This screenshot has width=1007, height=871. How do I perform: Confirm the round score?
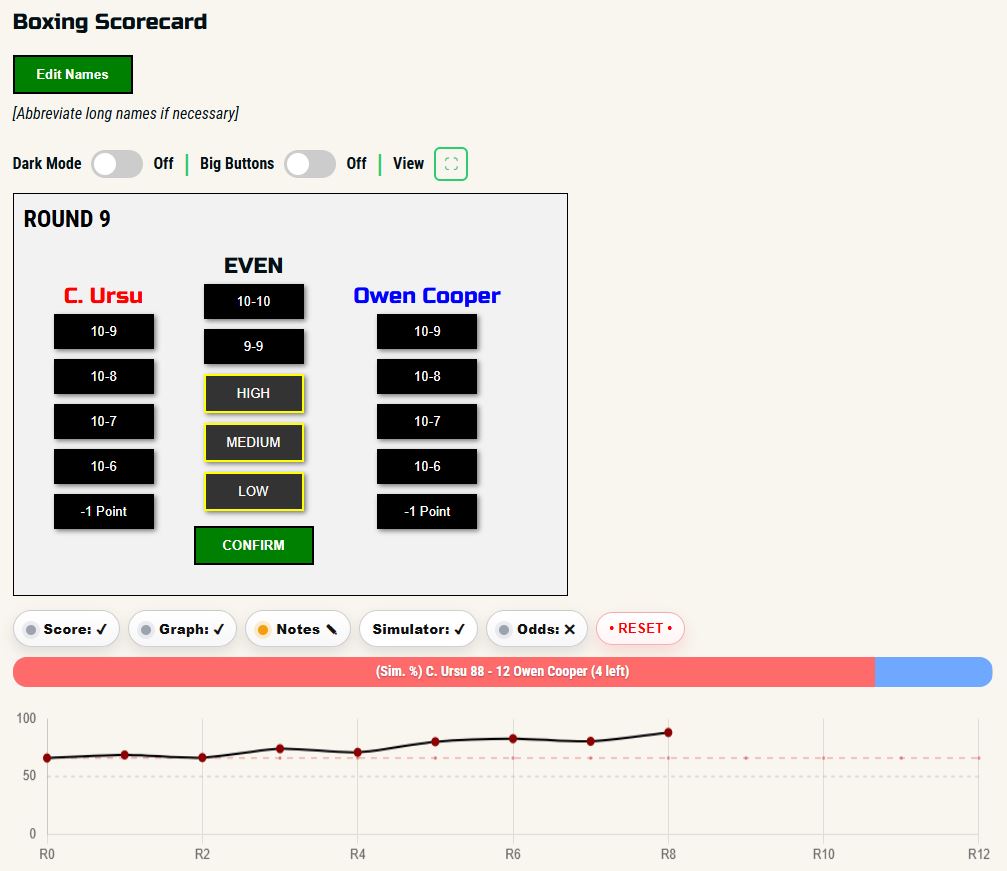coord(253,545)
